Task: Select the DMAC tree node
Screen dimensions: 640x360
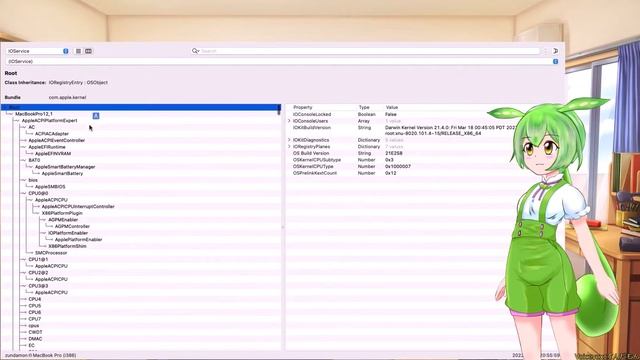Action: 35,339
